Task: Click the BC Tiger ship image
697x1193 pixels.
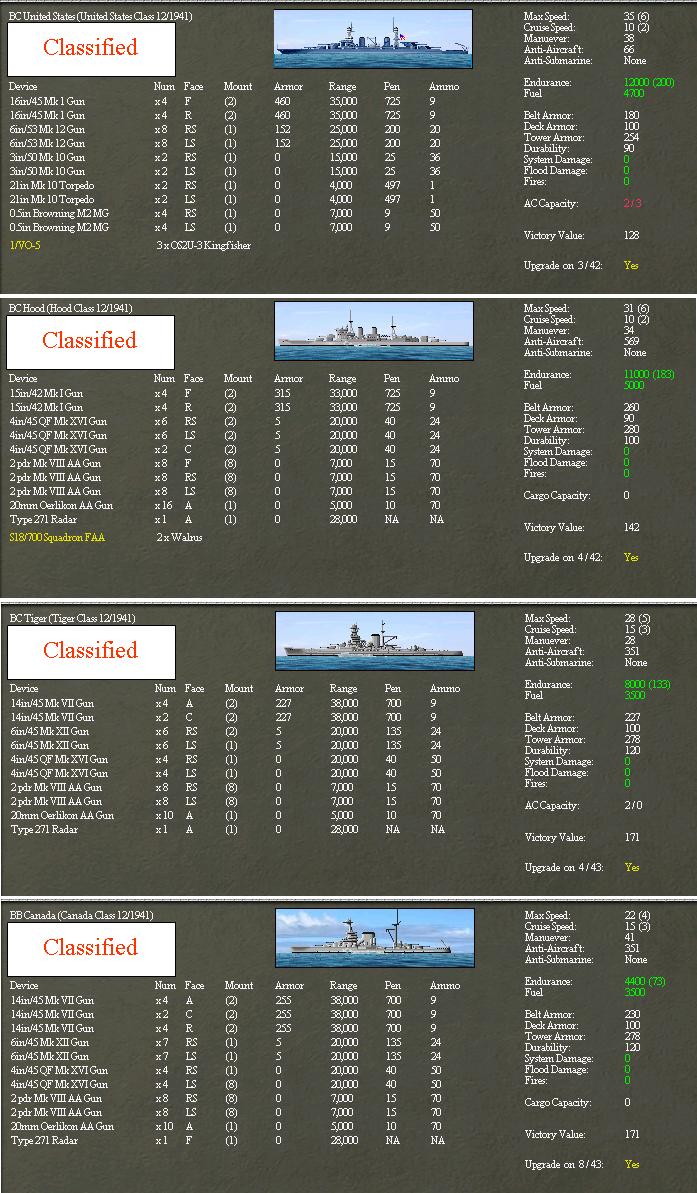Action: [375, 641]
